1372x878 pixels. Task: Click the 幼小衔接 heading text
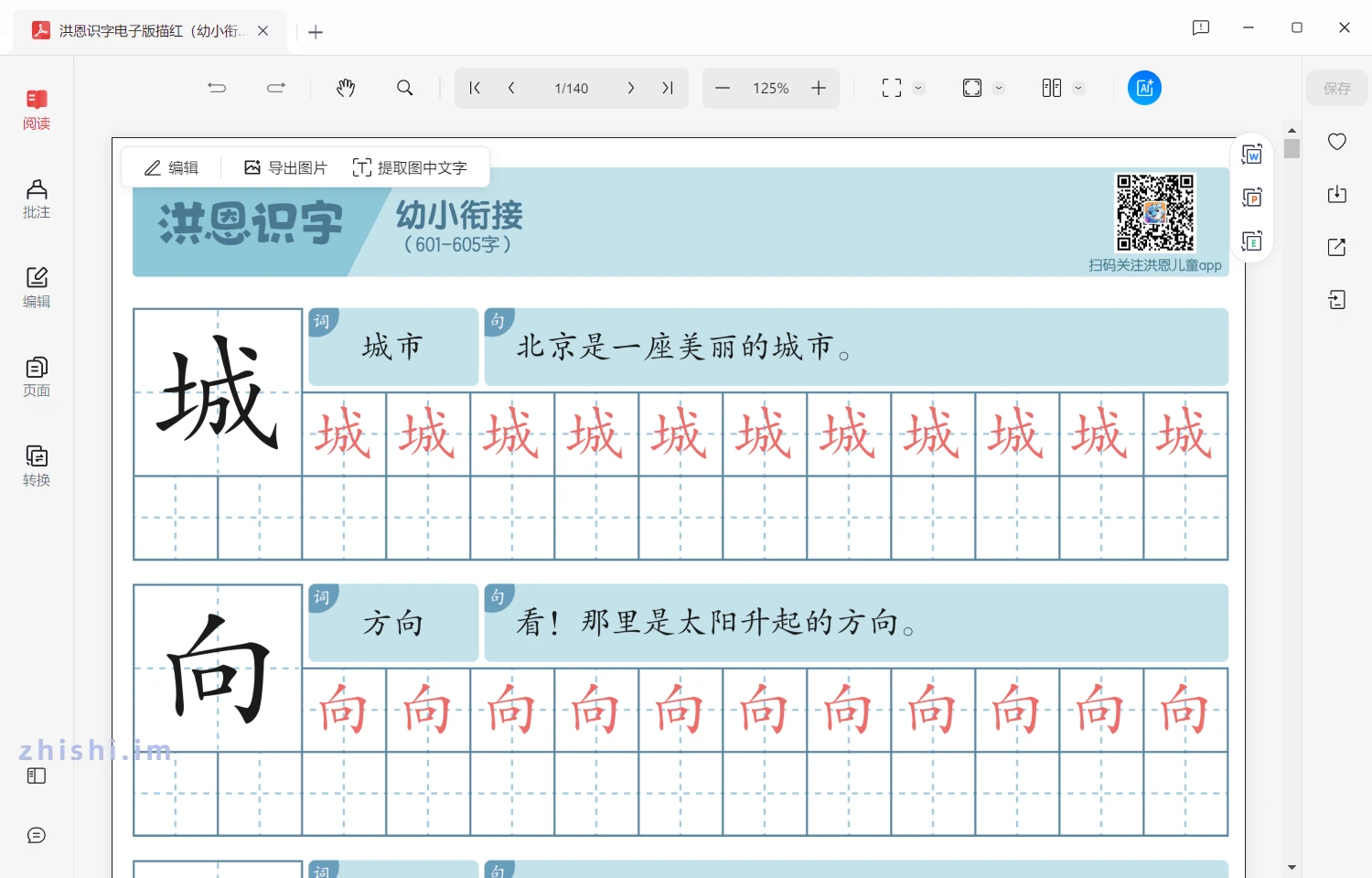[459, 216]
